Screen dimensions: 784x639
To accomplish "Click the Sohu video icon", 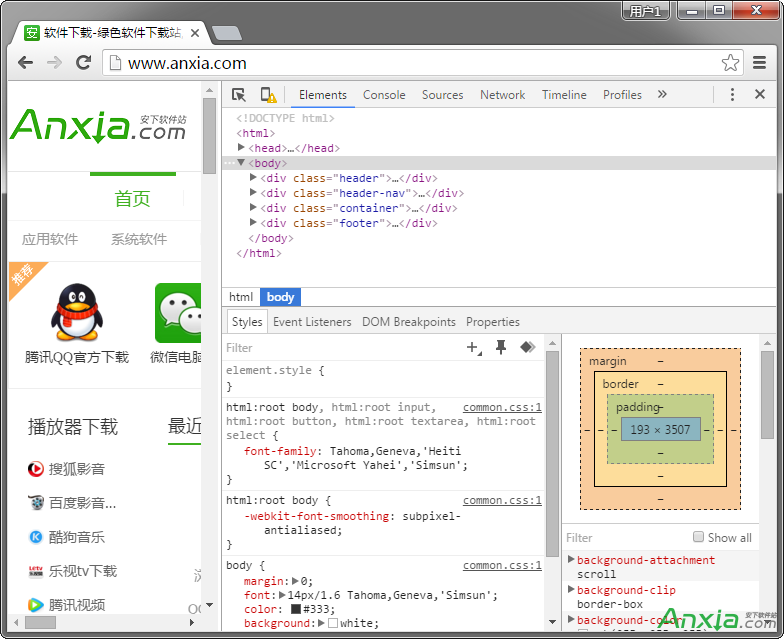I will [36, 469].
